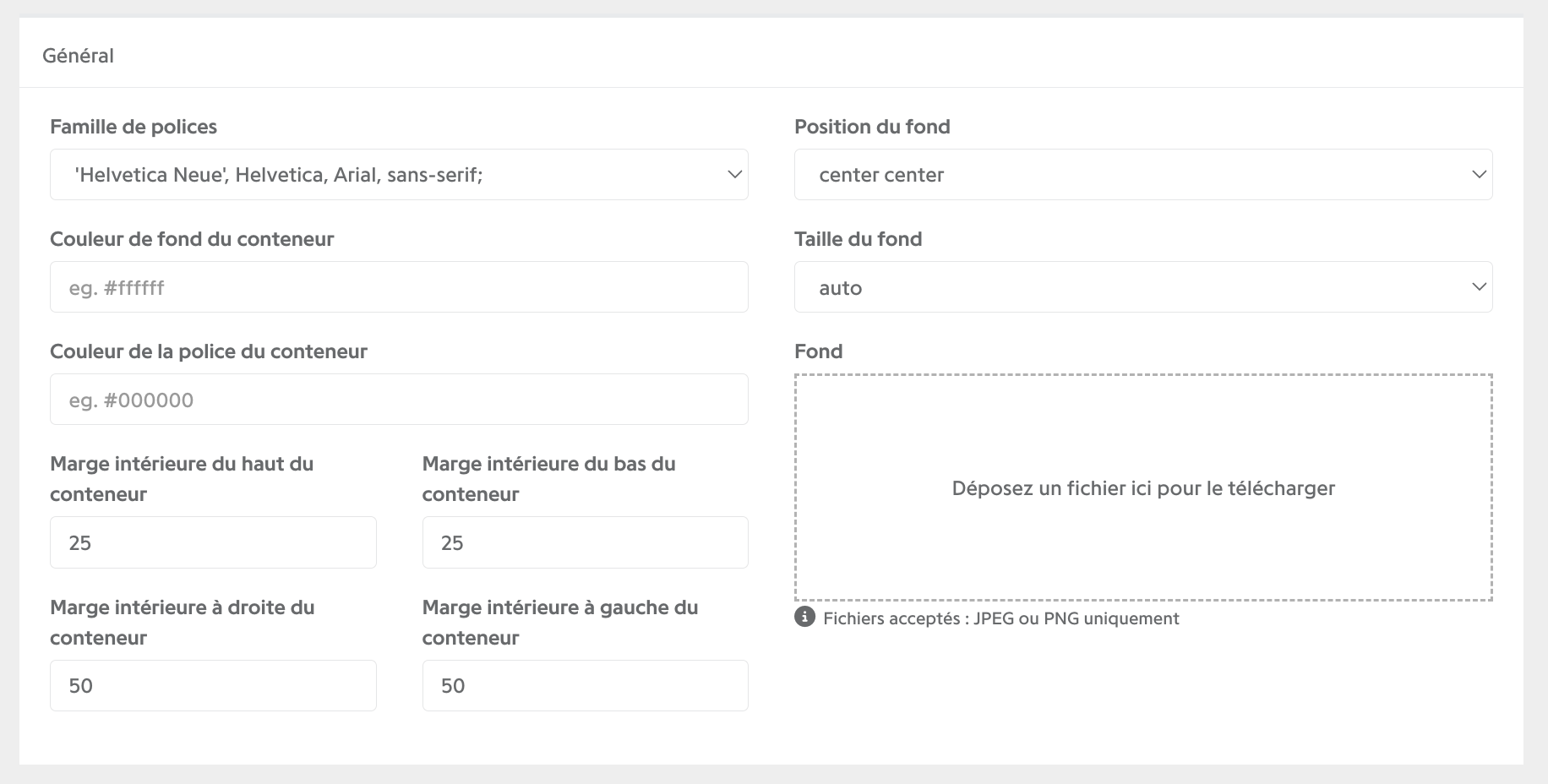
Task: Select the top inner margin field
Action: click(213, 542)
